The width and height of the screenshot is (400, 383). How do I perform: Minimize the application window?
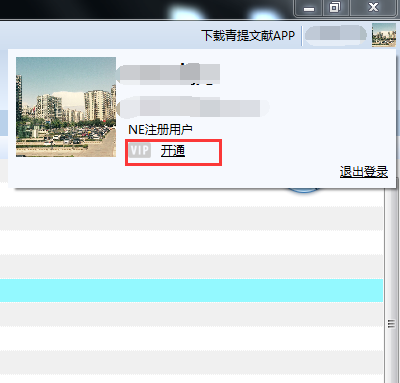click(x=308, y=8)
